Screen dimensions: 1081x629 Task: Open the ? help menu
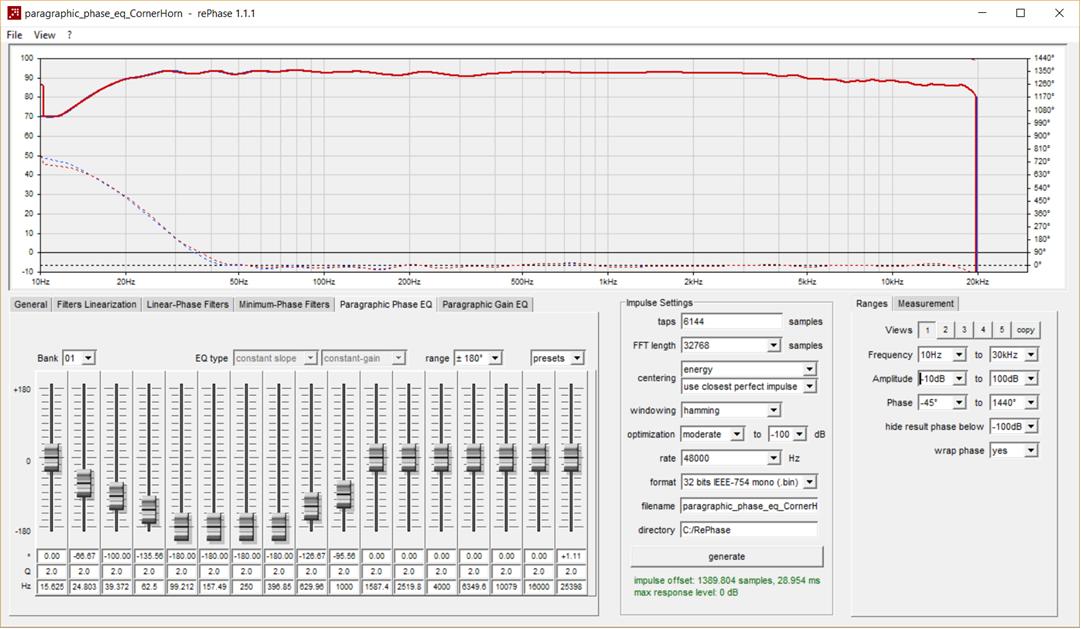(70, 35)
